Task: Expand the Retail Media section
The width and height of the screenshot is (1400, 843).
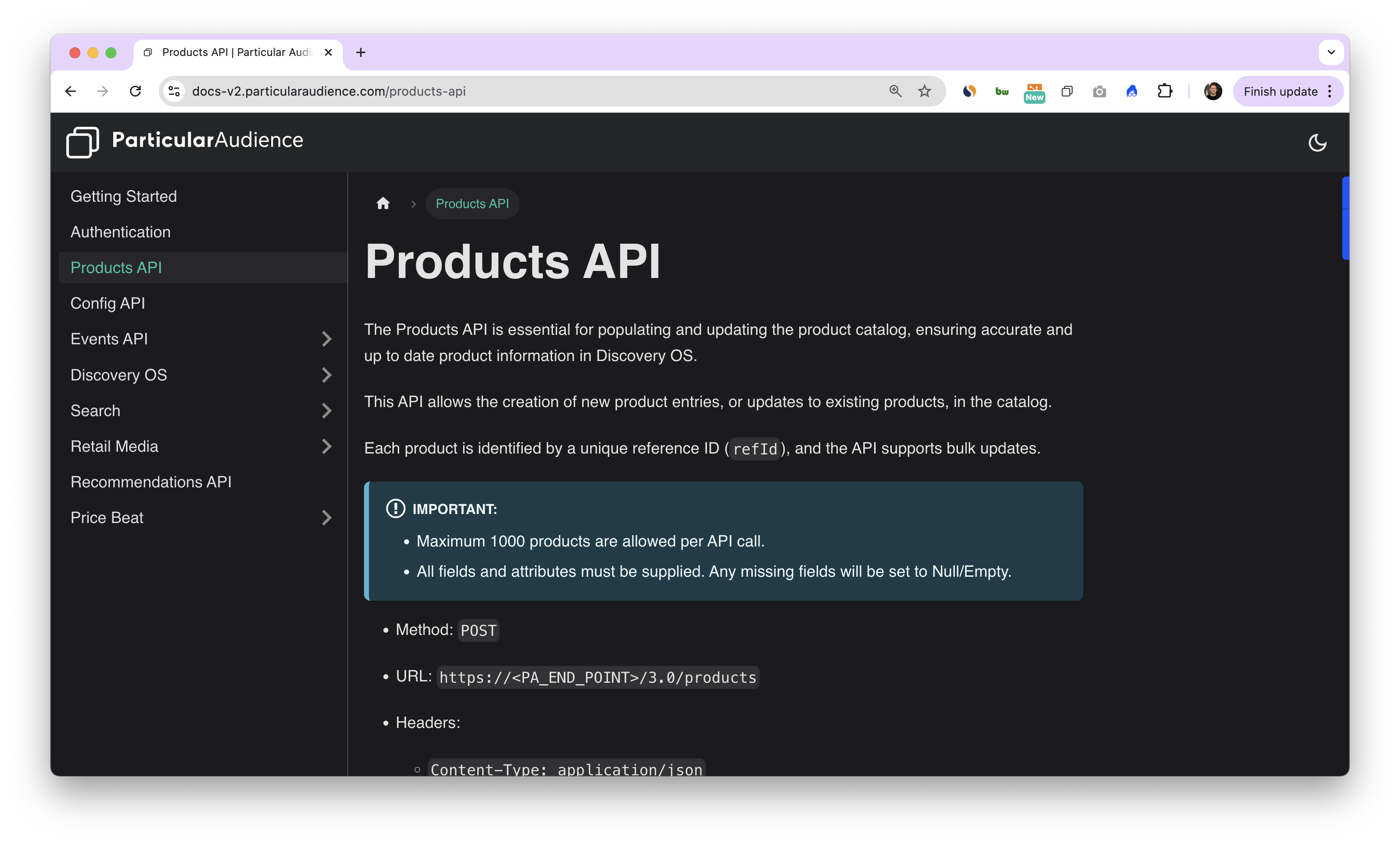Action: click(x=326, y=446)
